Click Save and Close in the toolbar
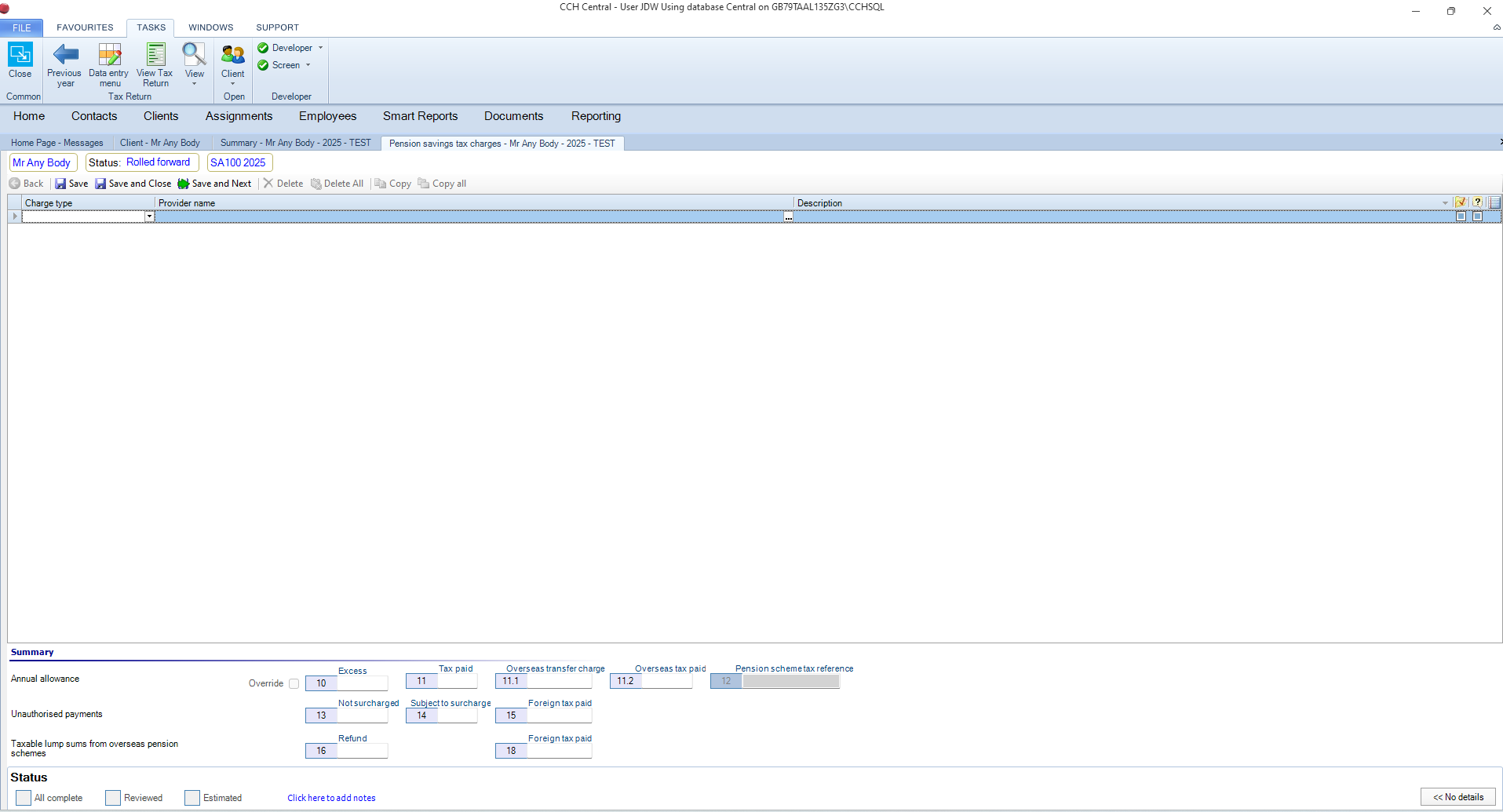1503x812 pixels. [x=133, y=184]
